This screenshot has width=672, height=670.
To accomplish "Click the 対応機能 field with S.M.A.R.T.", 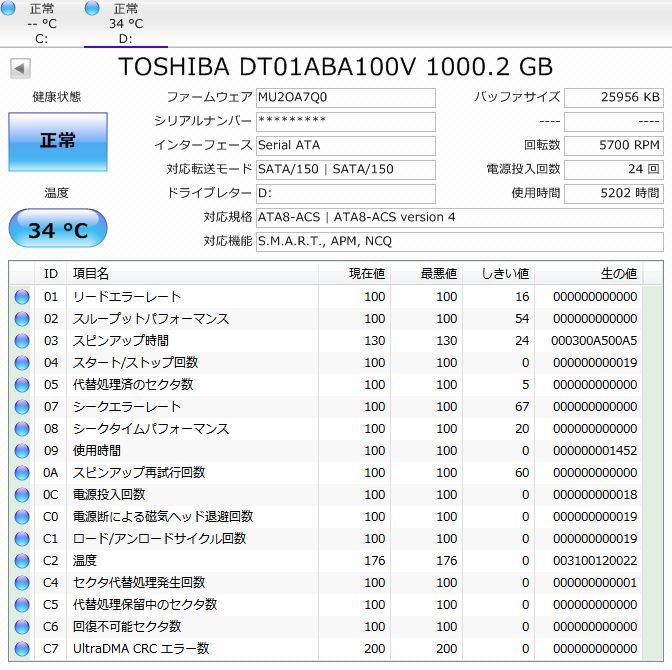I will [459, 242].
